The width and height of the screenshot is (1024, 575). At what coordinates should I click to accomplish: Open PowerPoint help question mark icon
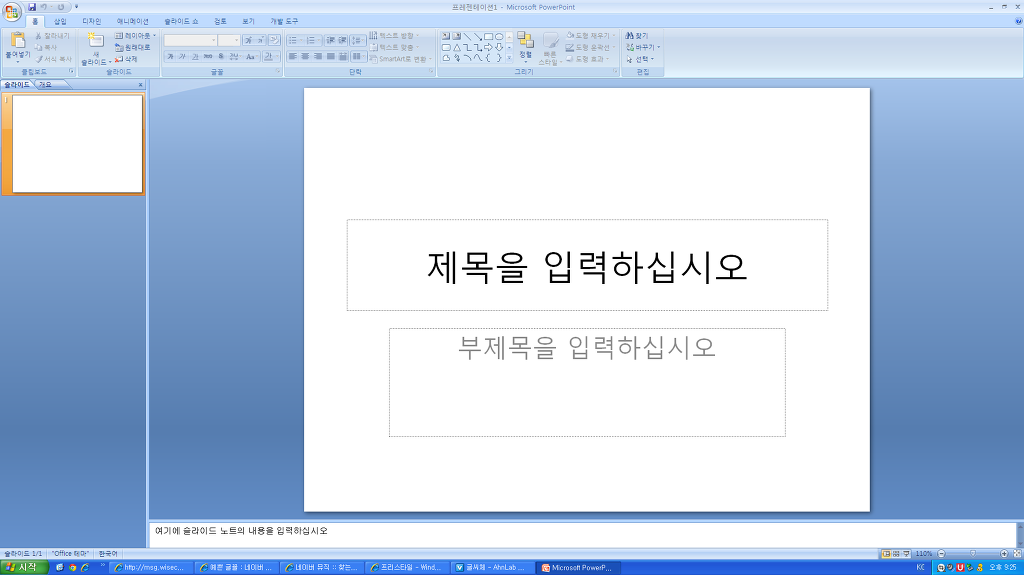pyautogui.click(x=1017, y=21)
